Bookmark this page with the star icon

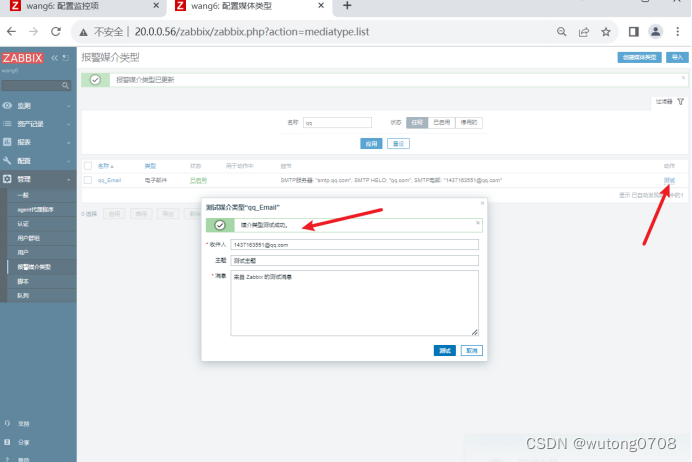[x=606, y=32]
